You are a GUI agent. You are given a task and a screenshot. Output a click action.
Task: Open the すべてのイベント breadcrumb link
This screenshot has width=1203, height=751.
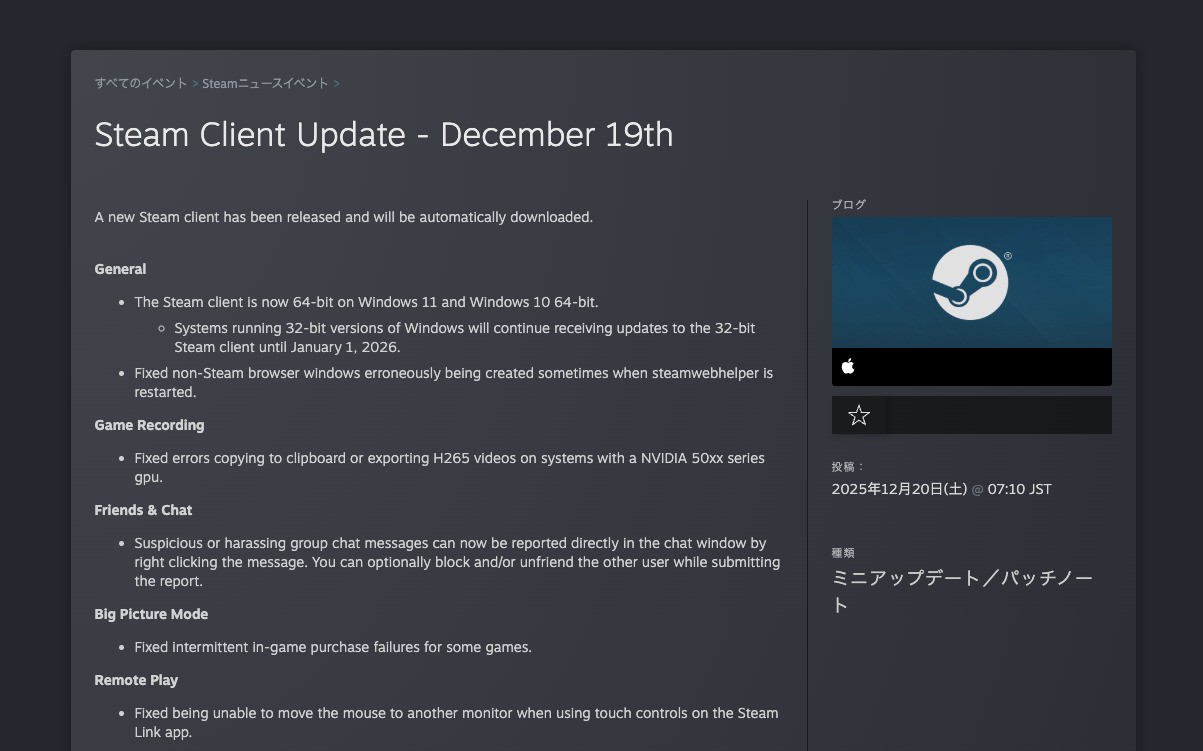141,83
